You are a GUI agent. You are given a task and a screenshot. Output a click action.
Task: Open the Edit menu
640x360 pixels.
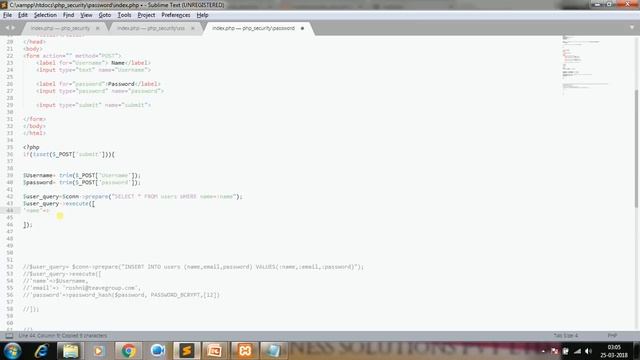(22, 15)
